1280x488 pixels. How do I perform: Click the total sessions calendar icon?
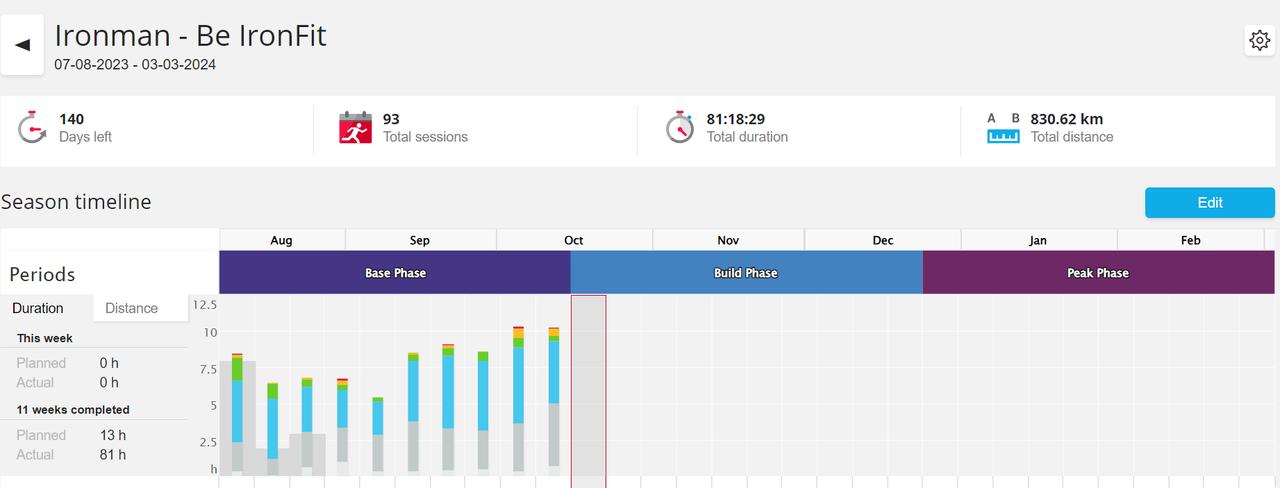pos(355,127)
